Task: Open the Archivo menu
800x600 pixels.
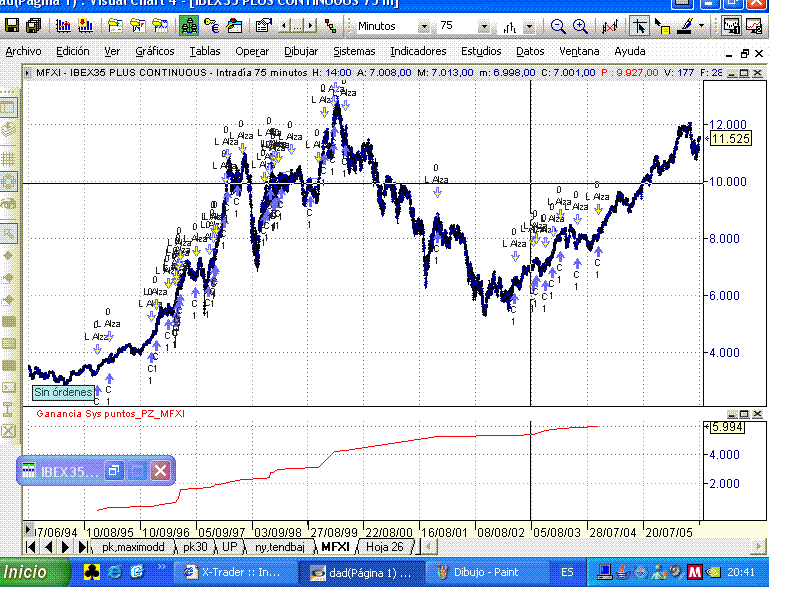Action: [x=23, y=52]
